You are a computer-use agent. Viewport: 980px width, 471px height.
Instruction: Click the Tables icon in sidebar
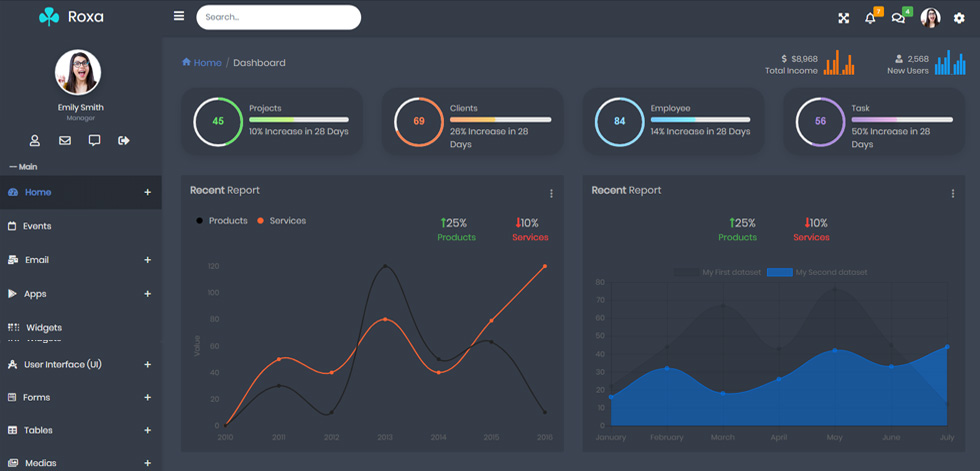(12, 430)
